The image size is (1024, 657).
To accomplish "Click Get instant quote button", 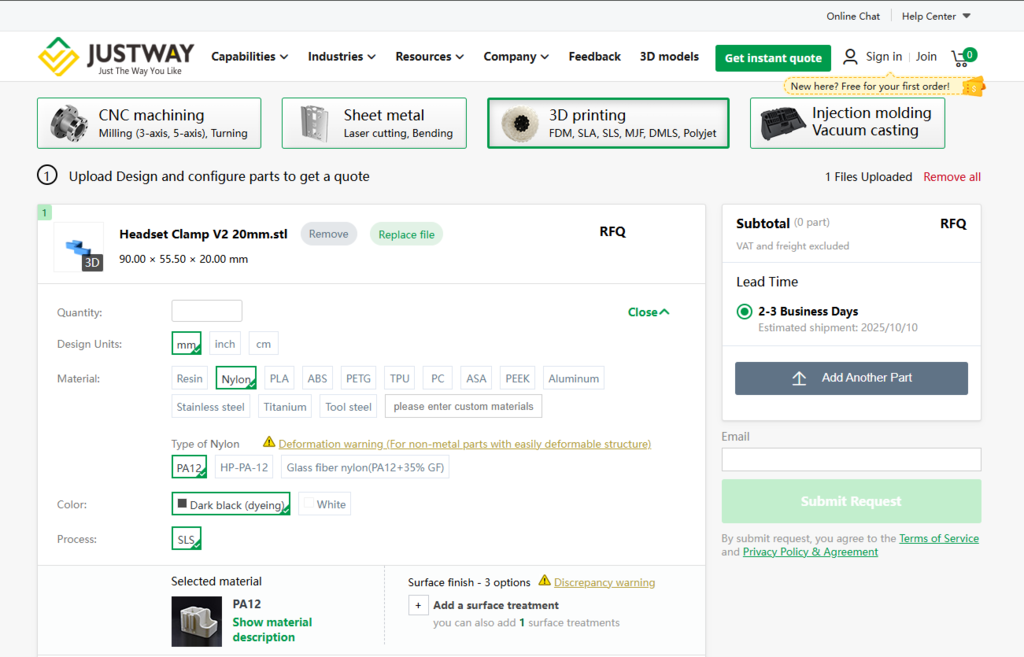I will coord(773,58).
